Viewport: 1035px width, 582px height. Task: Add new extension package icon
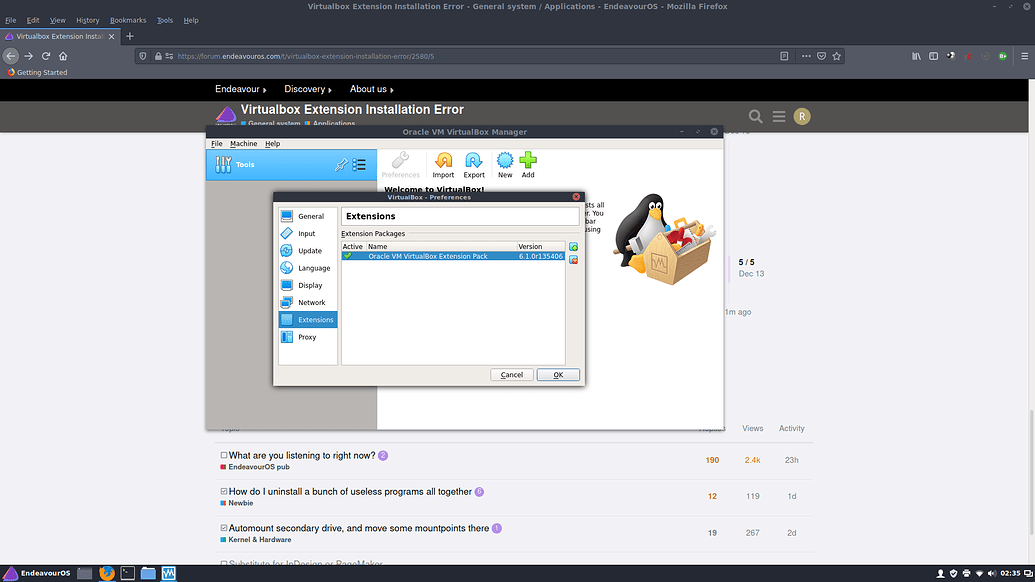574,247
